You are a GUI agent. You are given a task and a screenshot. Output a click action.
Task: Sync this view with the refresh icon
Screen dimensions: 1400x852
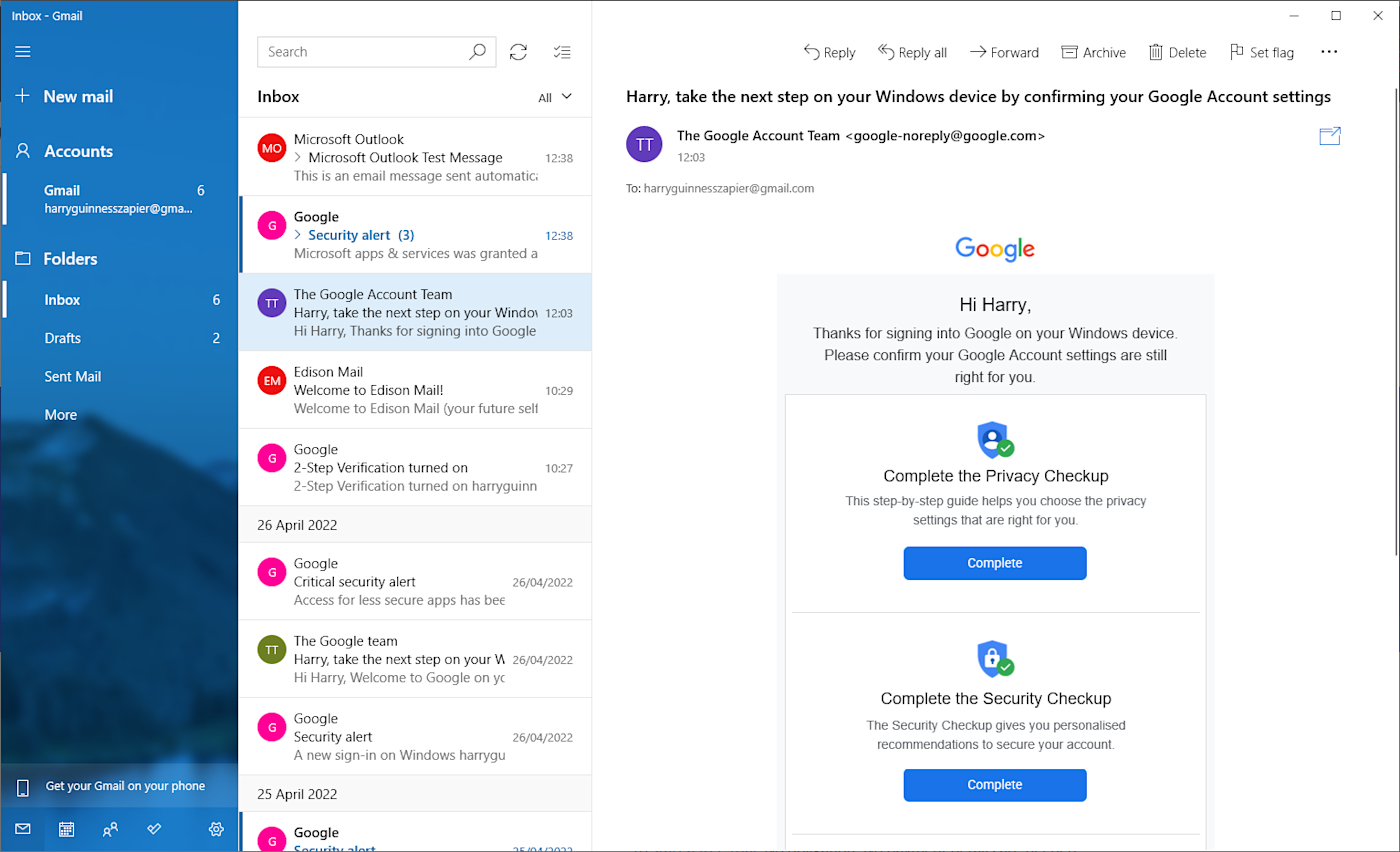coord(518,52)
